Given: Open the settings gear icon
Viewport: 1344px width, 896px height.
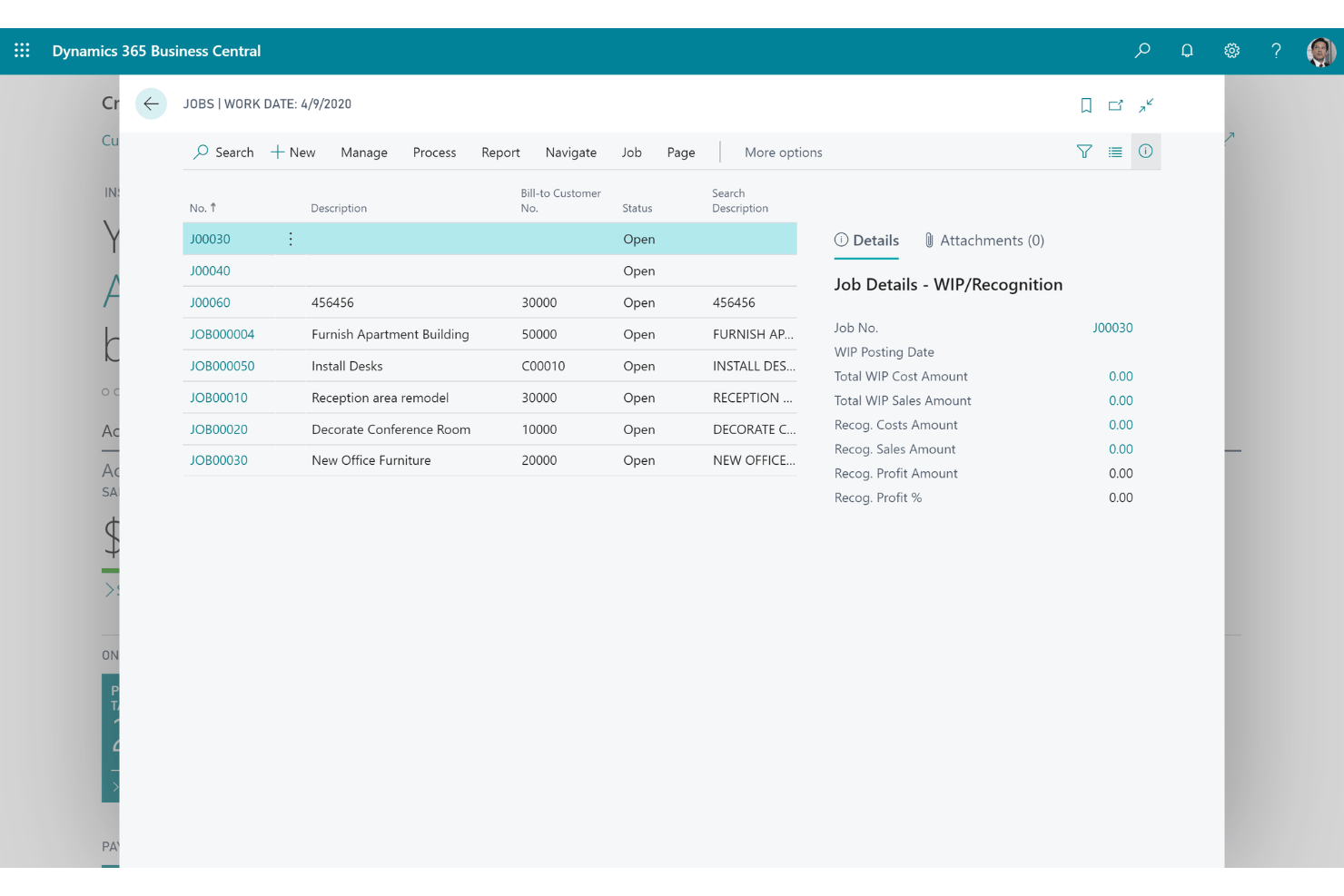Looking at the screenshot, I should point(1231,51).
